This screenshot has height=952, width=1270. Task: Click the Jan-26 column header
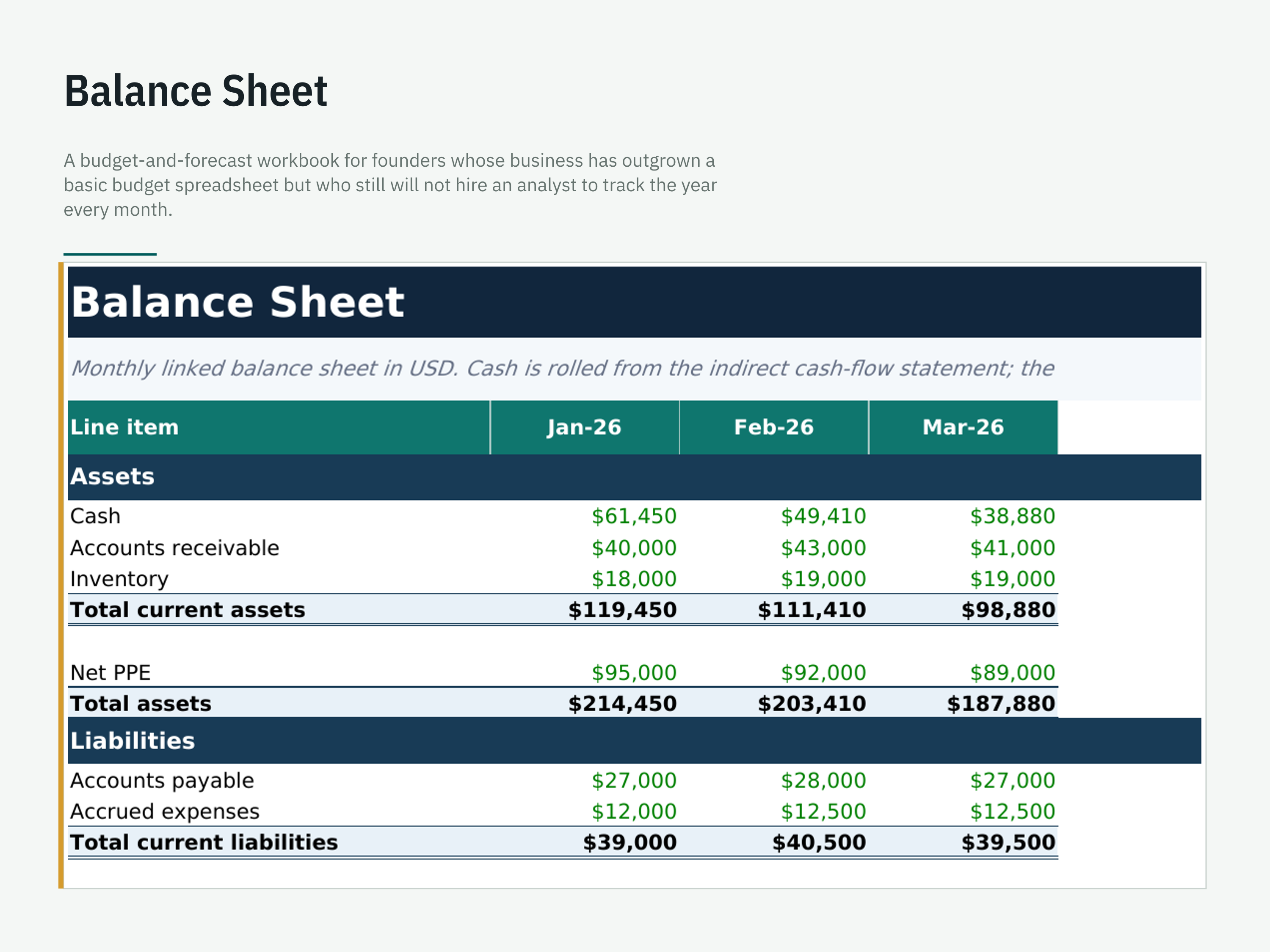coord(585,427)
